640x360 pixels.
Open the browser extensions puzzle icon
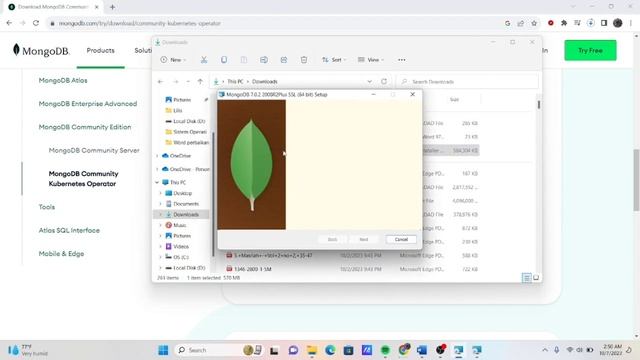point(564,23)
